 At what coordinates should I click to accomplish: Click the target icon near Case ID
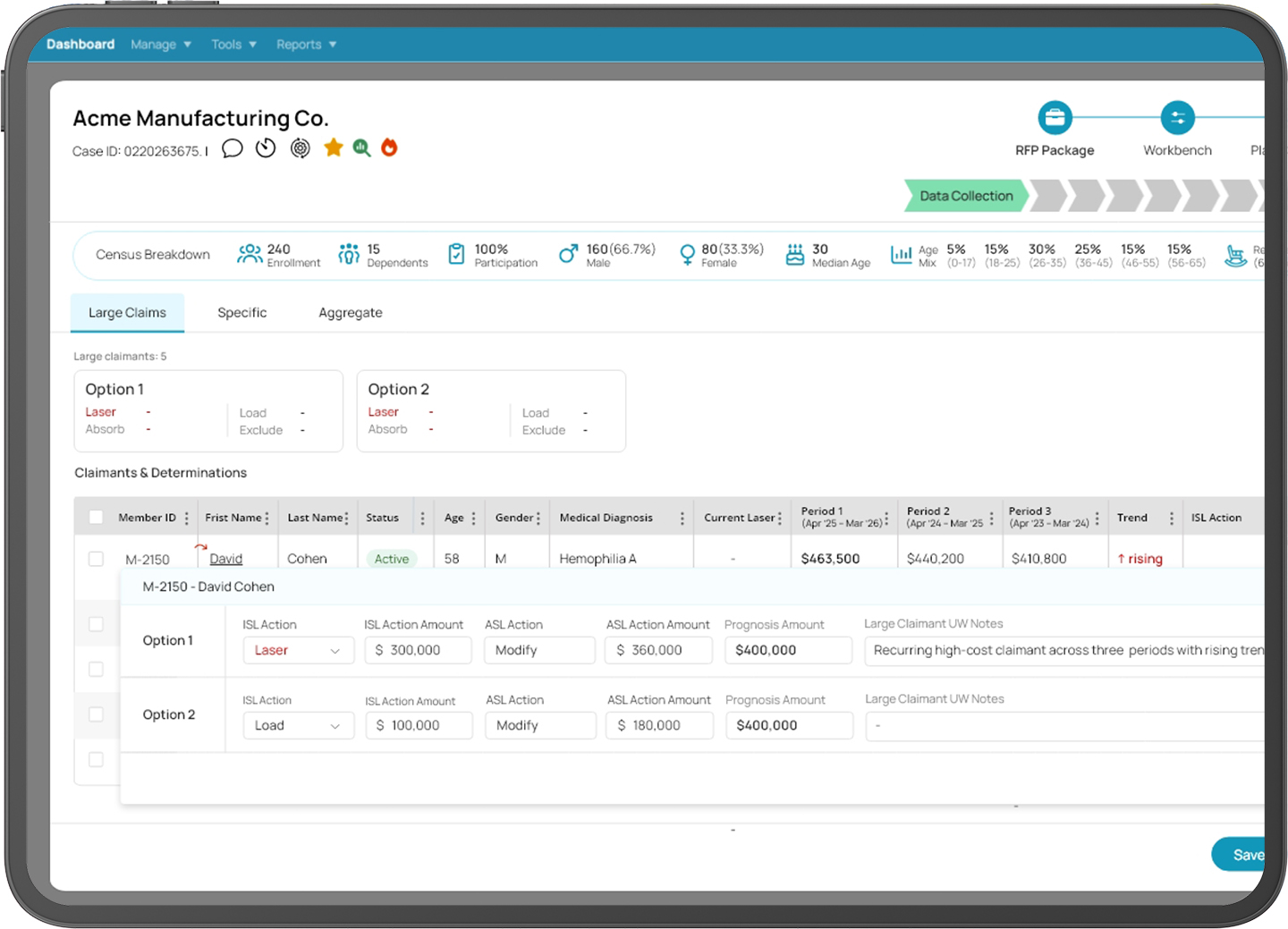(x=301, y=148)
